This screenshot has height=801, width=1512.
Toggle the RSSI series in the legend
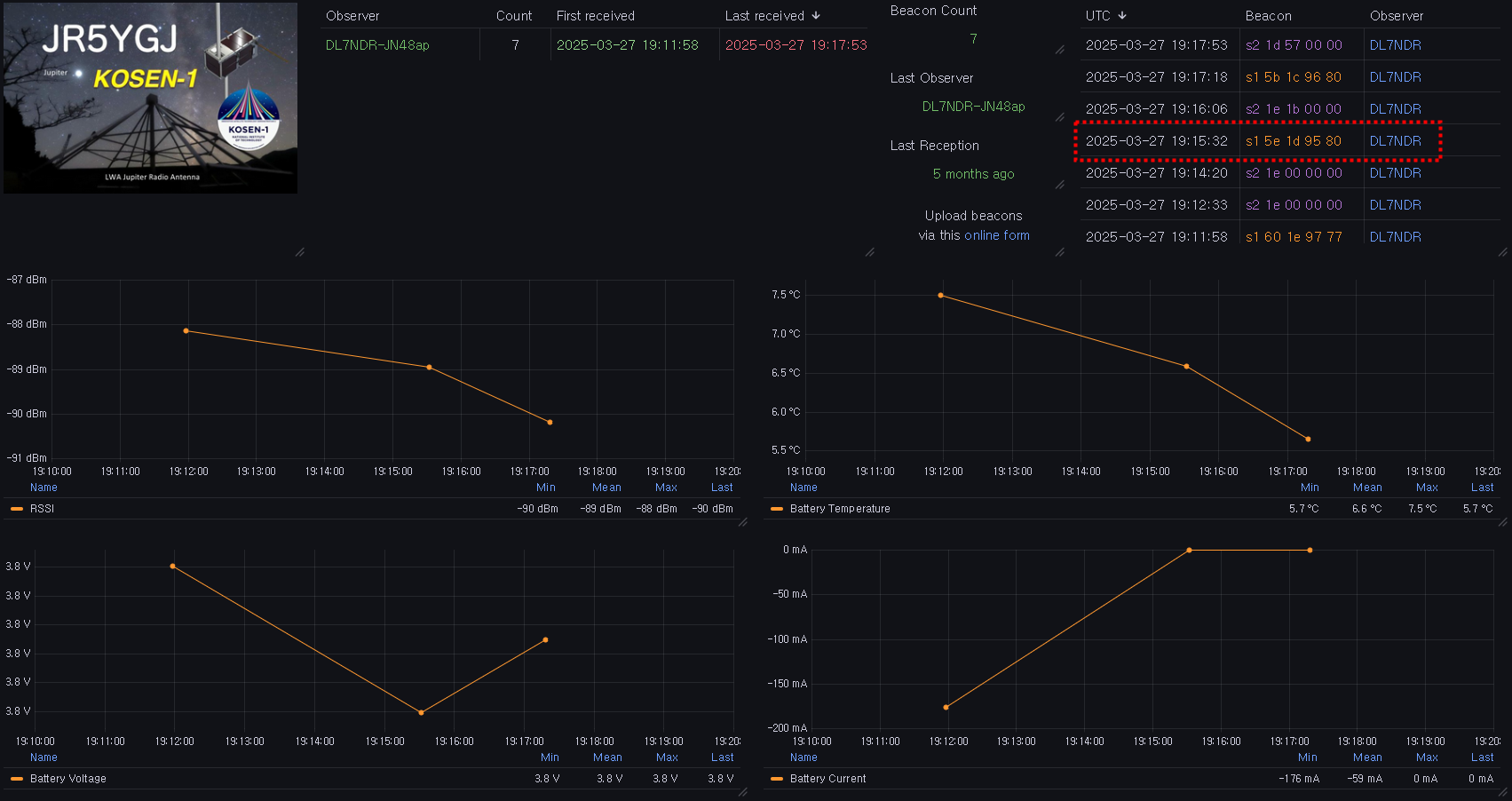[x=42, y=509]
